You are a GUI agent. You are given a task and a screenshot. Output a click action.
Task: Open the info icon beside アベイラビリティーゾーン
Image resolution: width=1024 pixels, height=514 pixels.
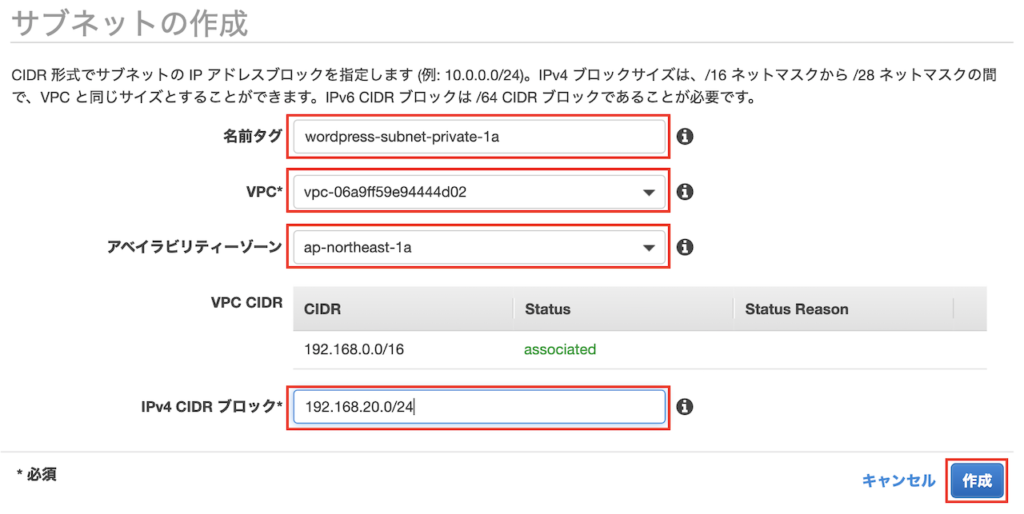click(x=685, y=246)
